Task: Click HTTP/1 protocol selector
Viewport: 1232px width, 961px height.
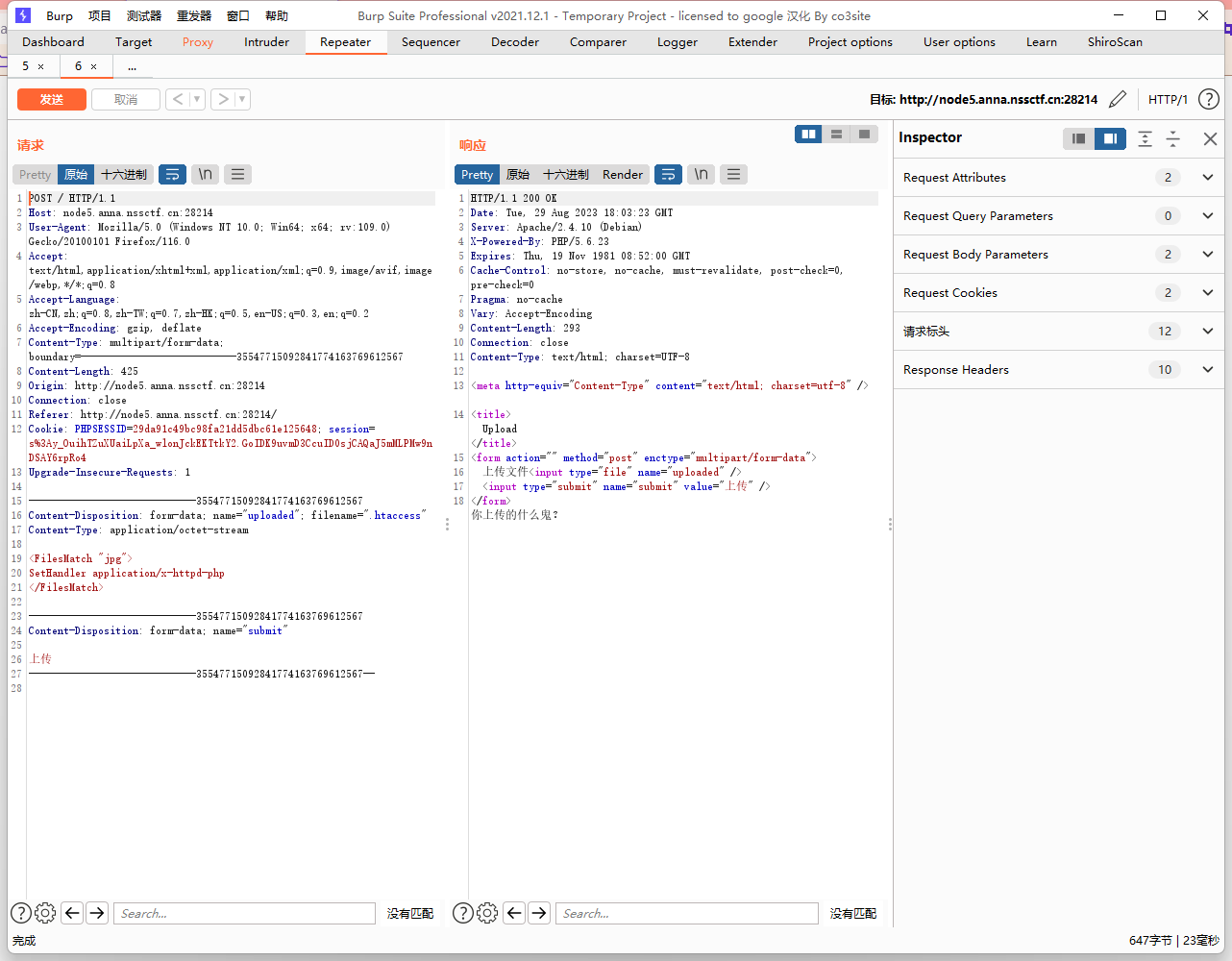Action: [1168, 99]
